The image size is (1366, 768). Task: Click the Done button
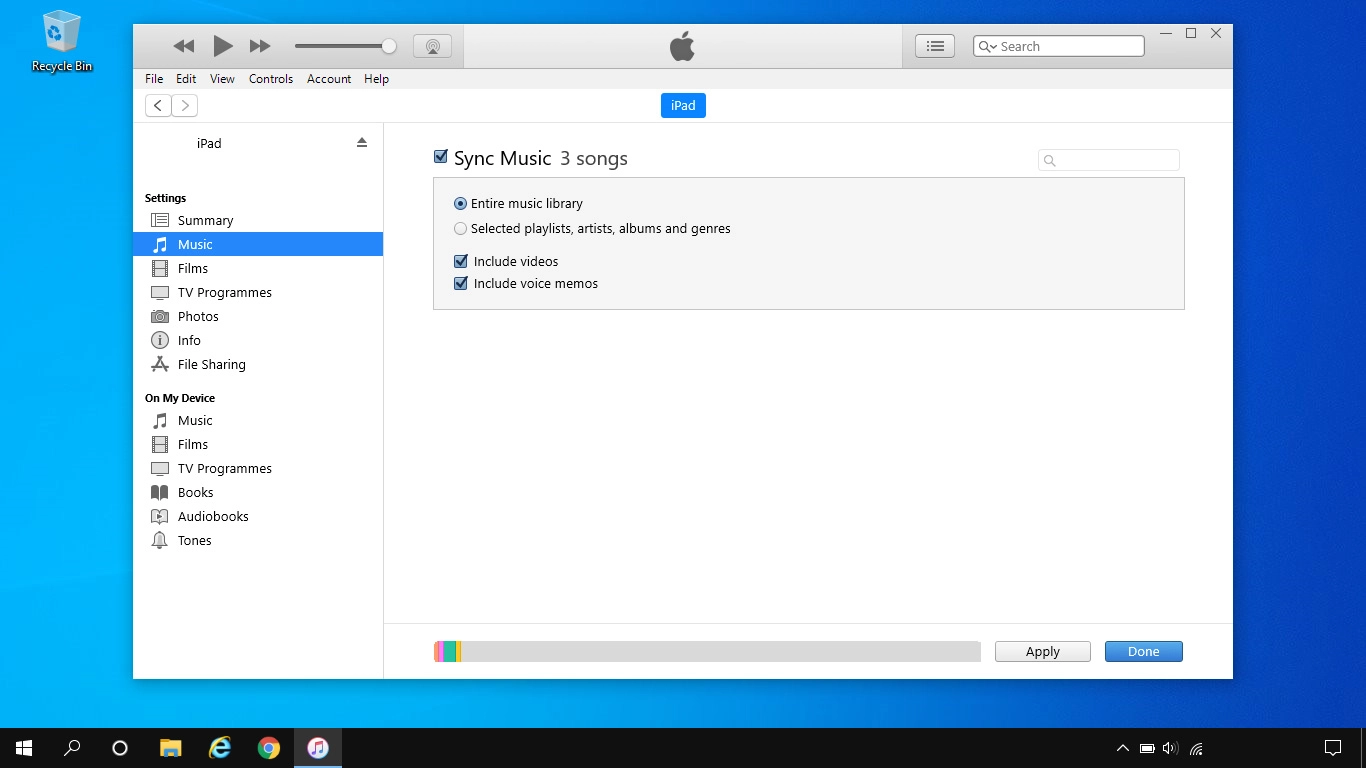(x=1143, y=651)
